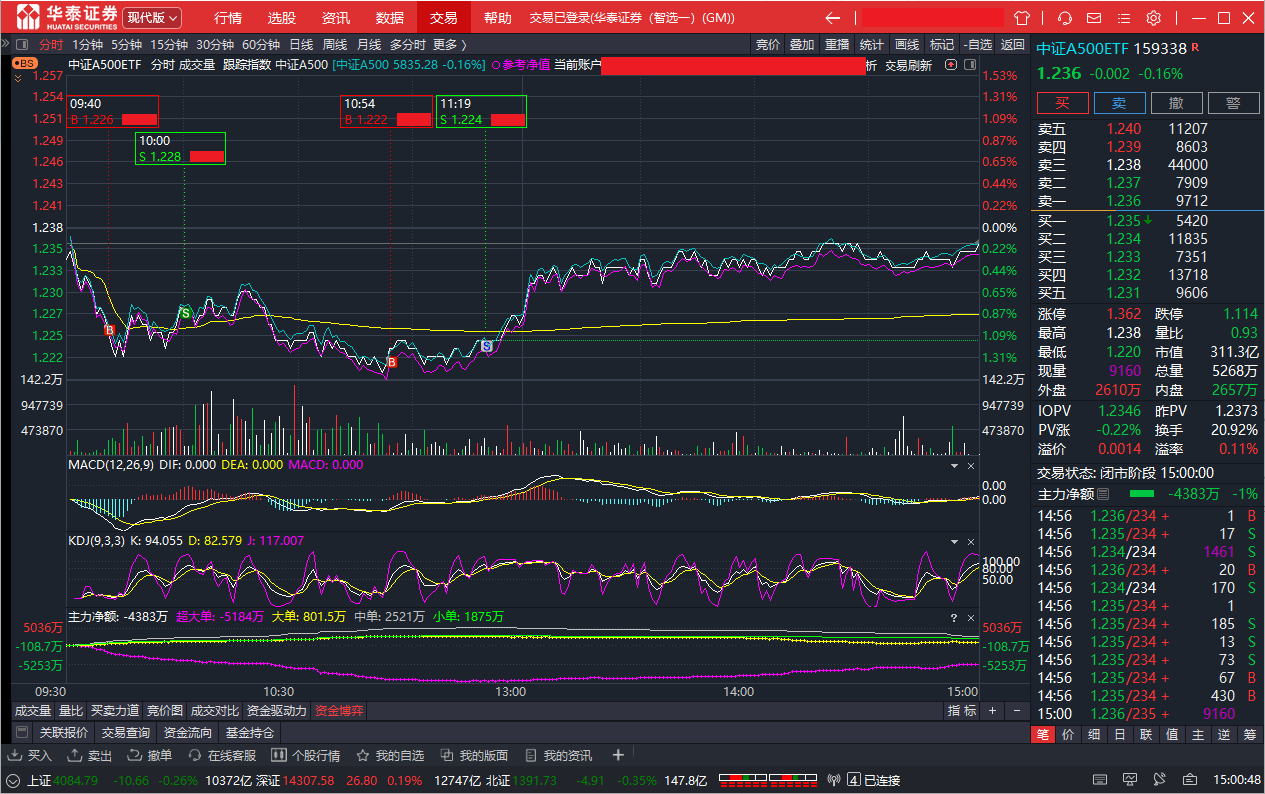This screenshot has width=1265, height=794.
Task: Open the 更多 time period dropdown
Action: [449, 44]
